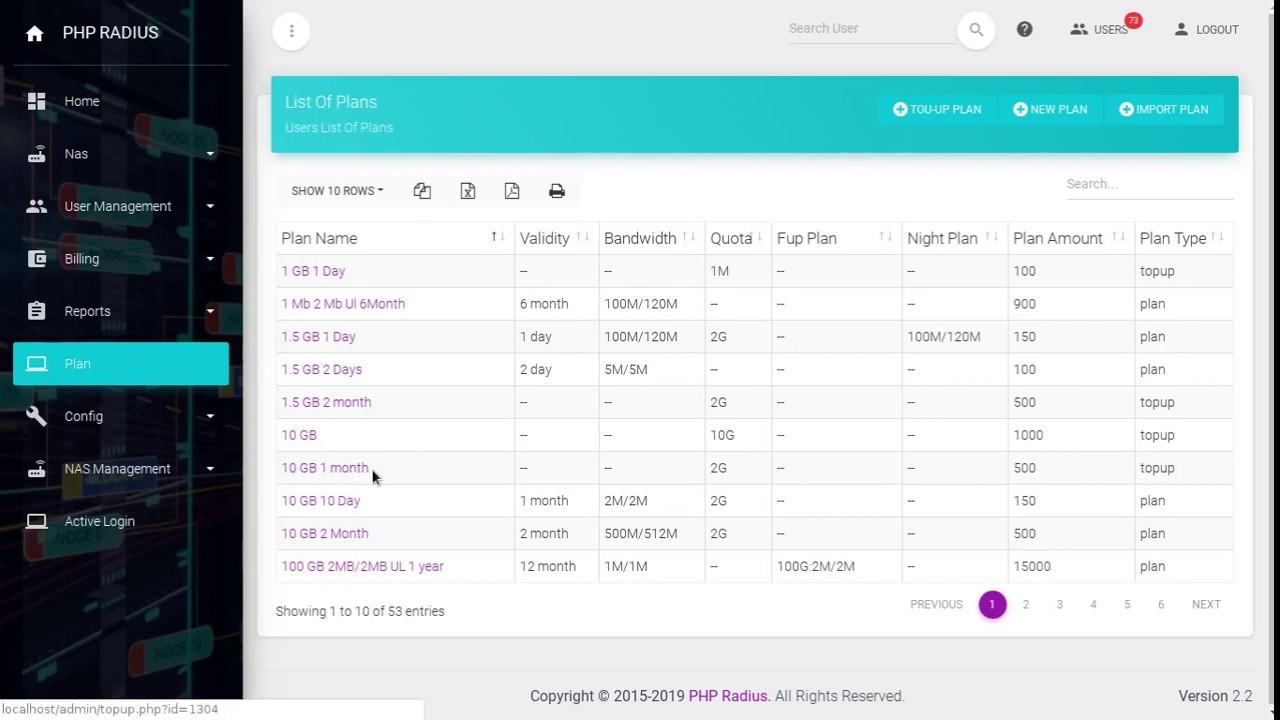Go to page 2 of plans
This screenshot has height=720, width=1280.
pos(1025,604)
